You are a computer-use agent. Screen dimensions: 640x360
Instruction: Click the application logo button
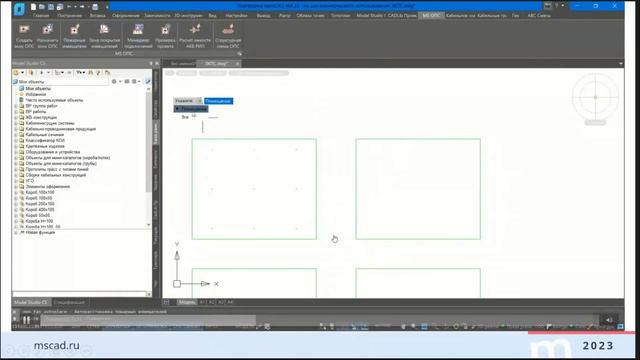19,9
